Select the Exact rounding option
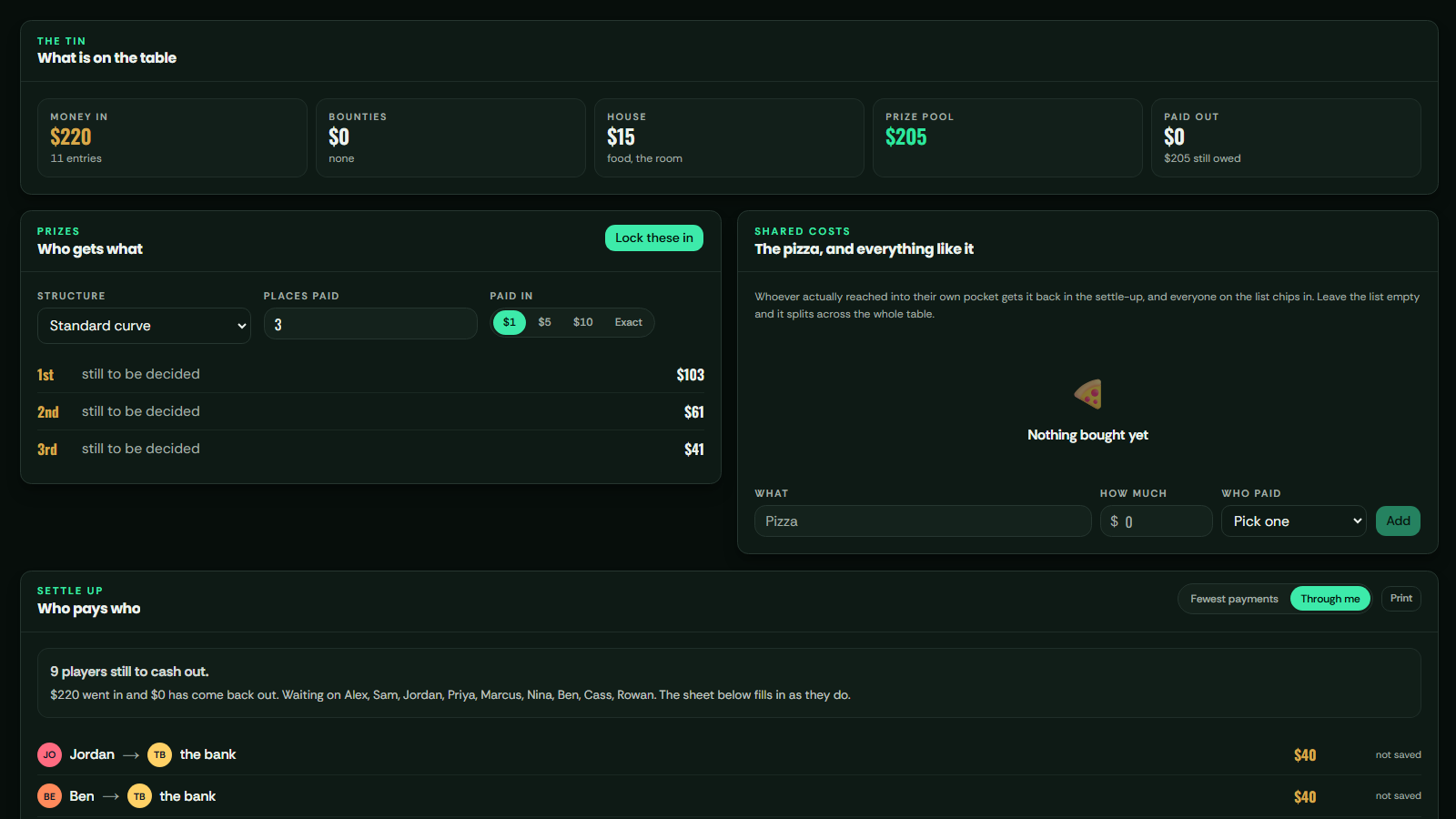Image resolution: width=1456 pixels, height=819 pixels. coord(628,322)
